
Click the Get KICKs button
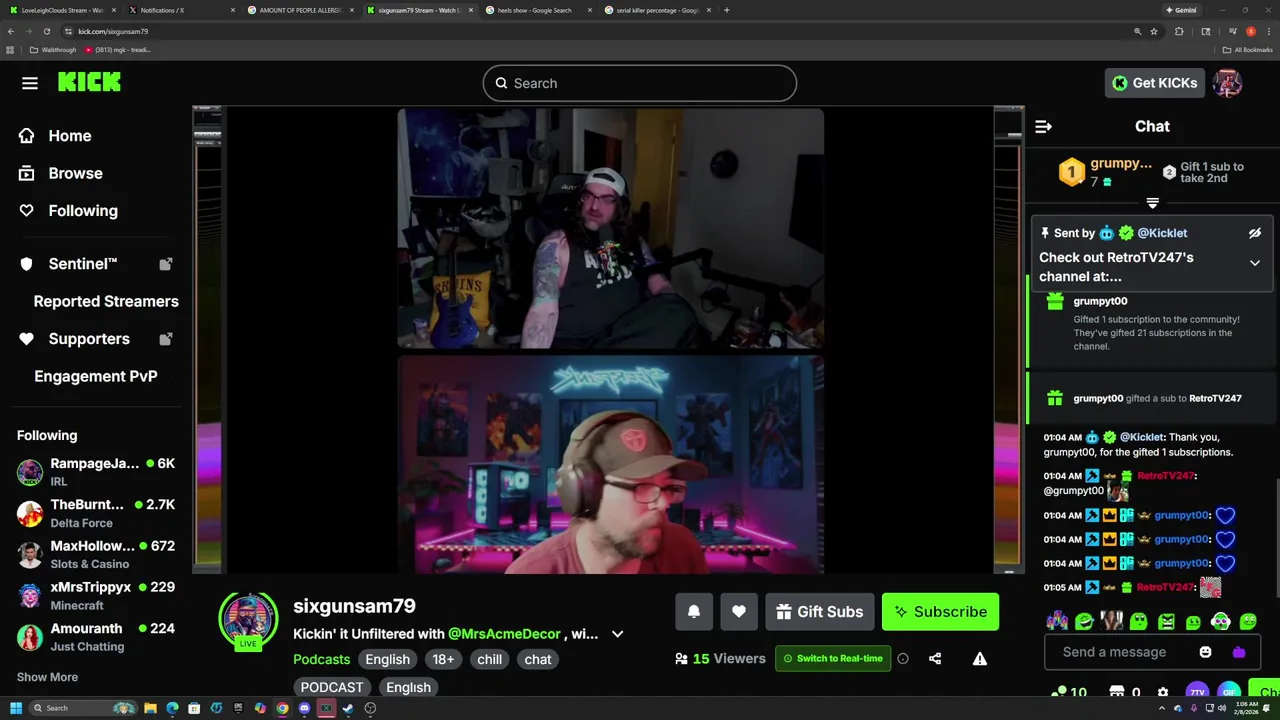pyautogui.click(x=1154, y=83)
